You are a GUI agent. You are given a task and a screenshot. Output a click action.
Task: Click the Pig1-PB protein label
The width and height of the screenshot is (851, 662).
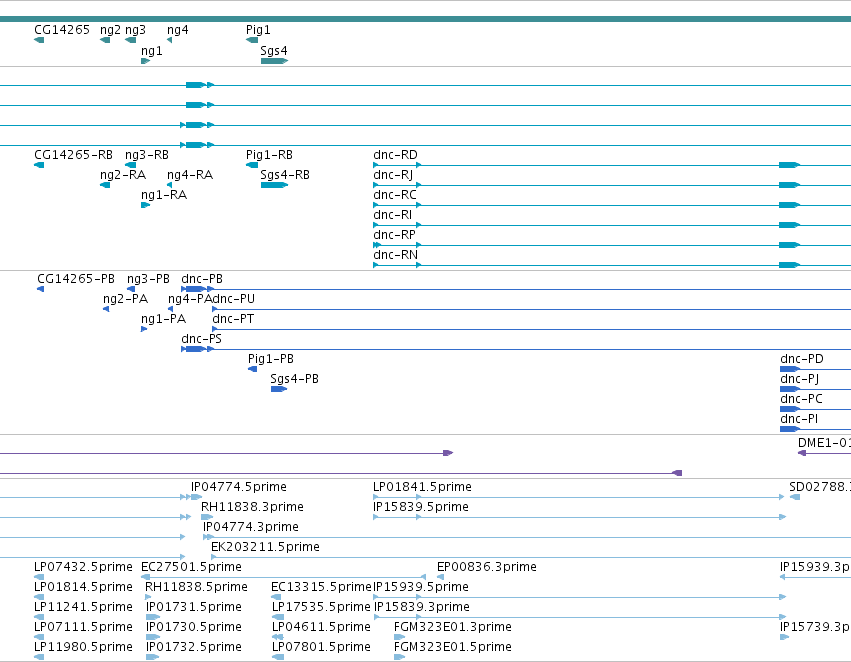tap(271, 359)
